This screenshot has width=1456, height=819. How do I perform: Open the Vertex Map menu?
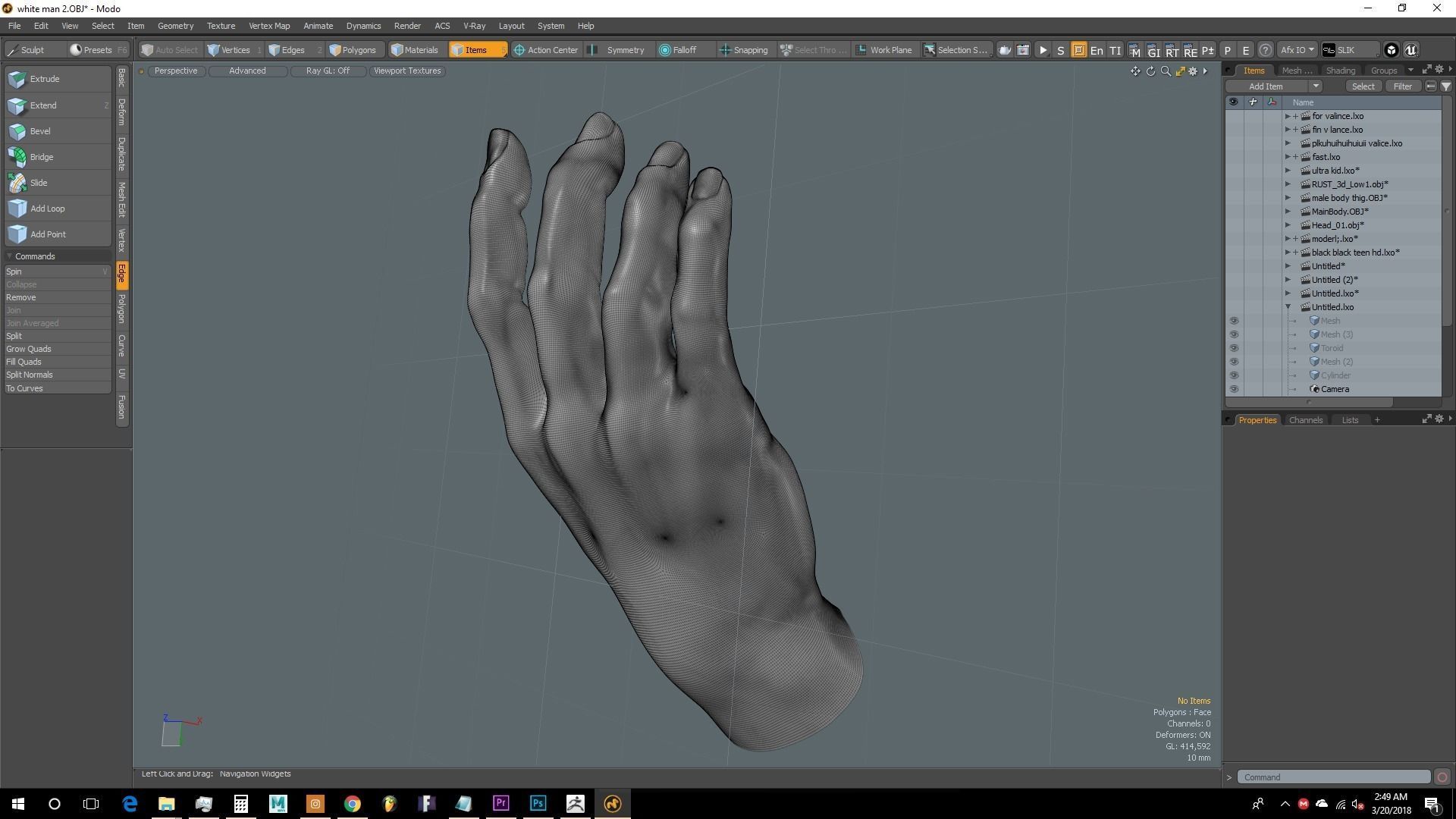(269, 26)
